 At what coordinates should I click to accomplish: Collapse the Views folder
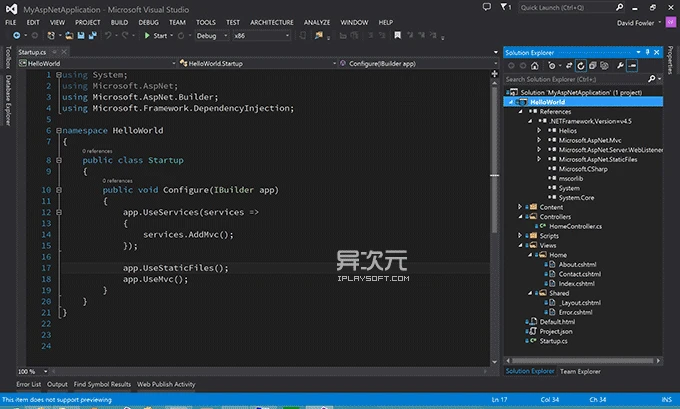coord(520,245)
